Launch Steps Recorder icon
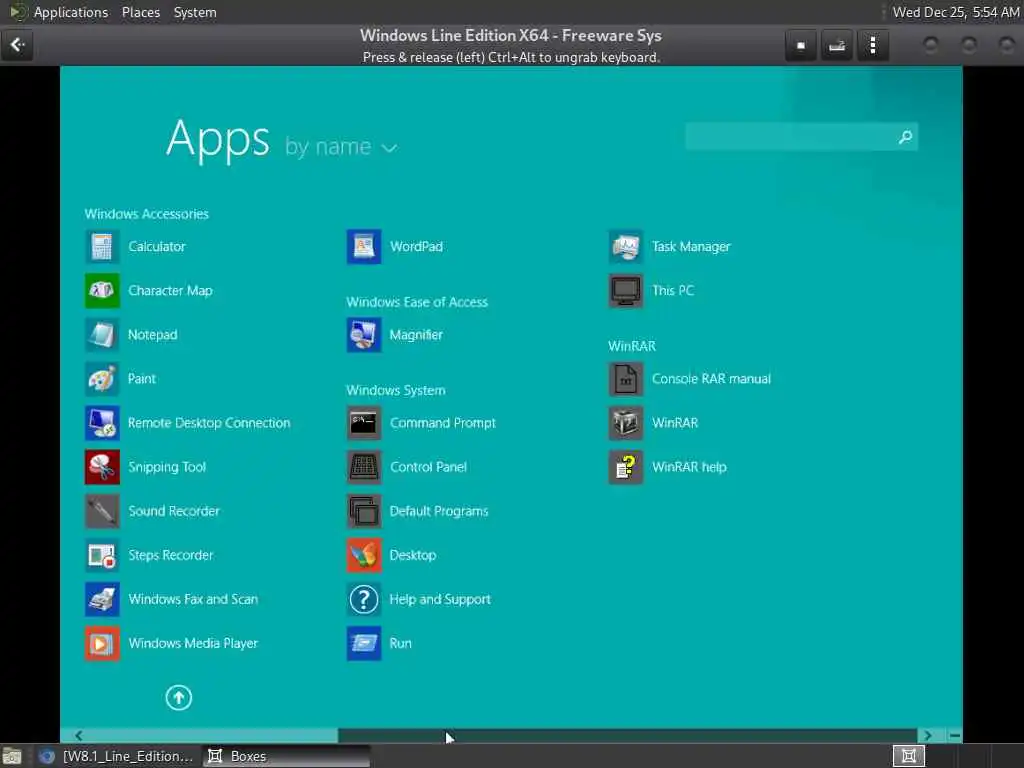The width and height of the screenshot is (1024, 768). tap(102, 555)
